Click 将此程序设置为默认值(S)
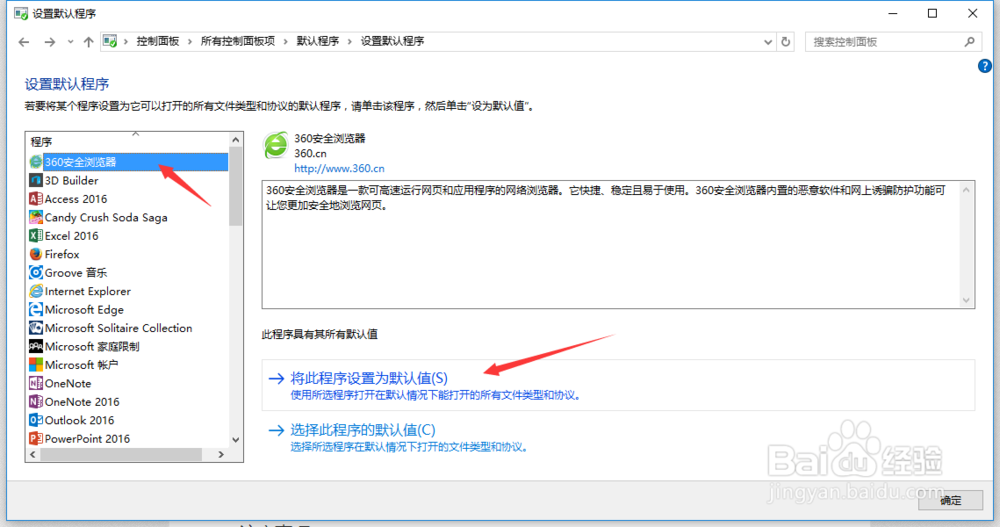Screen dimensions: 1000x527 (369, 378)
